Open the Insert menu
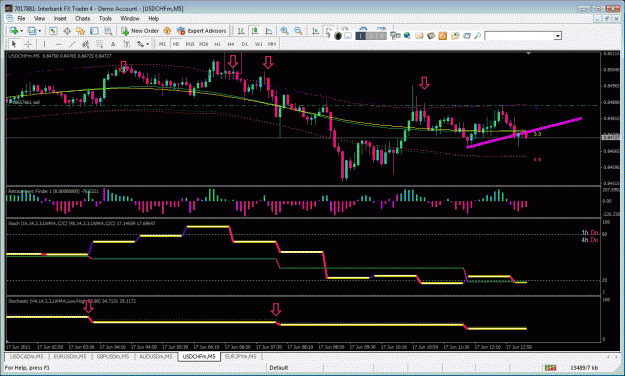The height and width of the screenshot is (376, 625). pos(60,18)
